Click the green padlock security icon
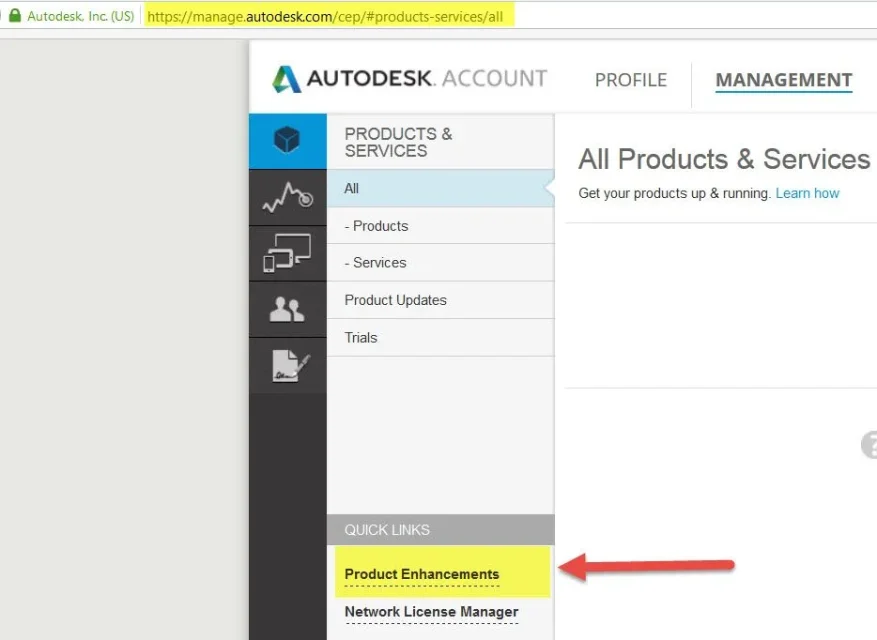The width and height of the screenshot is (877, 640). tap(15, 15)
